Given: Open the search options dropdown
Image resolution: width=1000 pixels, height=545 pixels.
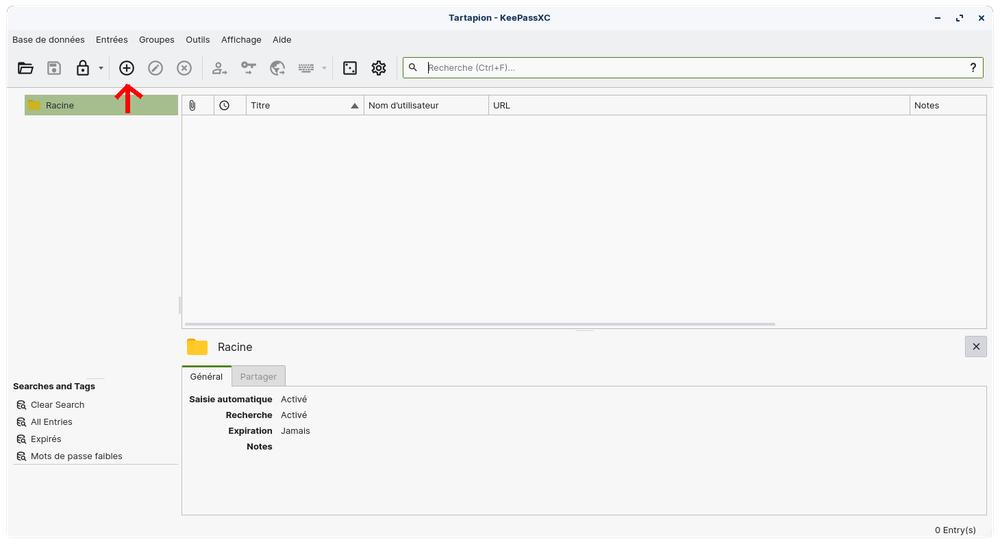Looking at the screenshot, I should point(413,68).
